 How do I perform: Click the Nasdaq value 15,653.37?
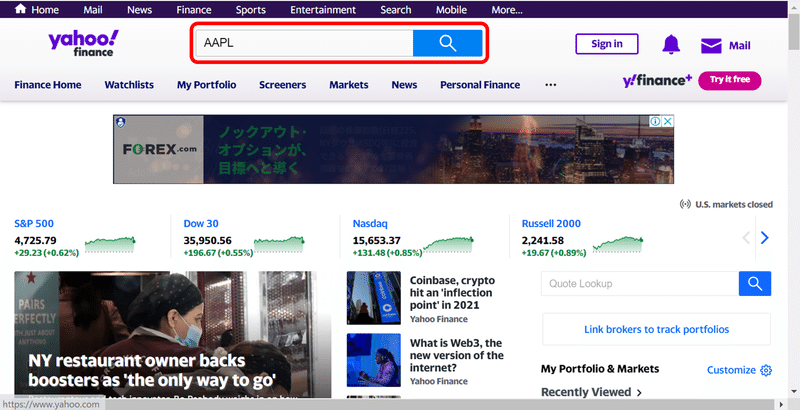(x=377, y=240)
